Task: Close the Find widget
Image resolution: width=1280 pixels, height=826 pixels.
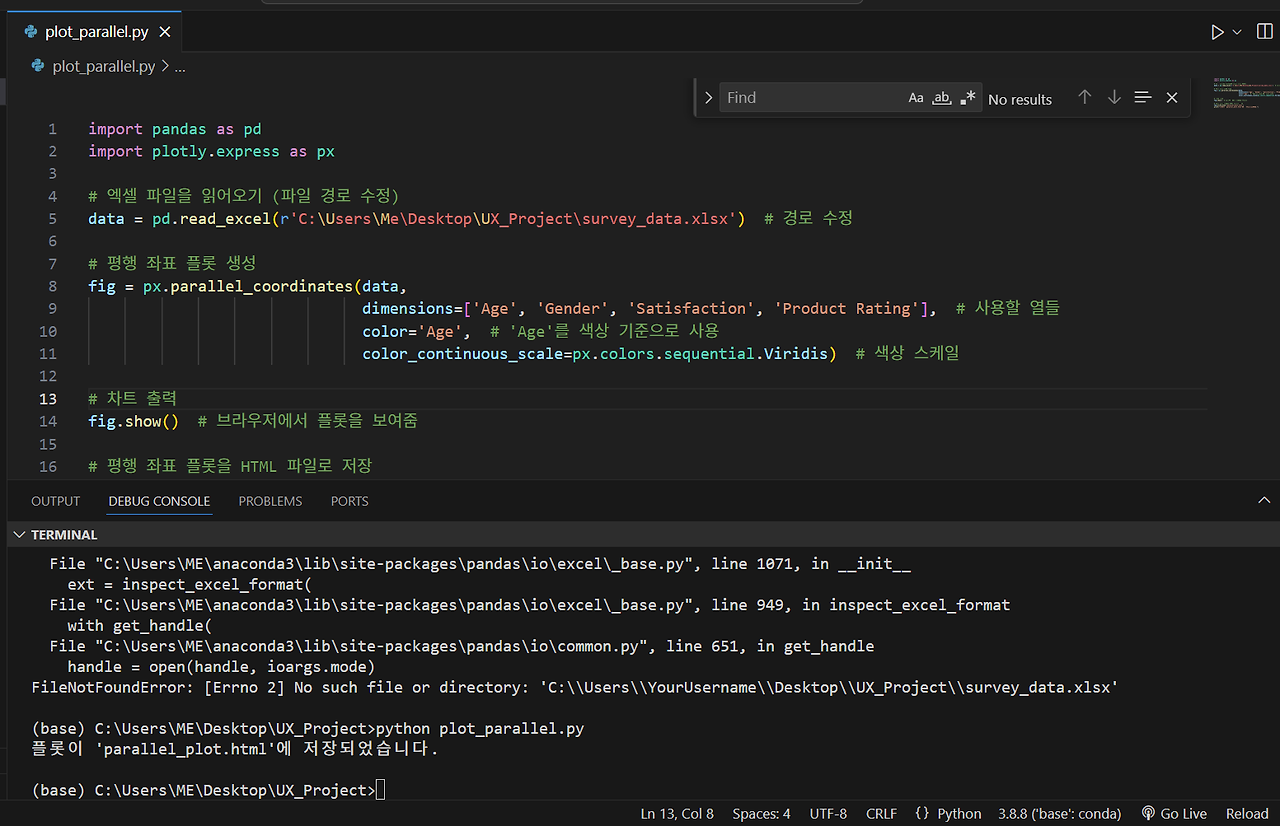Action: point(1172,98)
